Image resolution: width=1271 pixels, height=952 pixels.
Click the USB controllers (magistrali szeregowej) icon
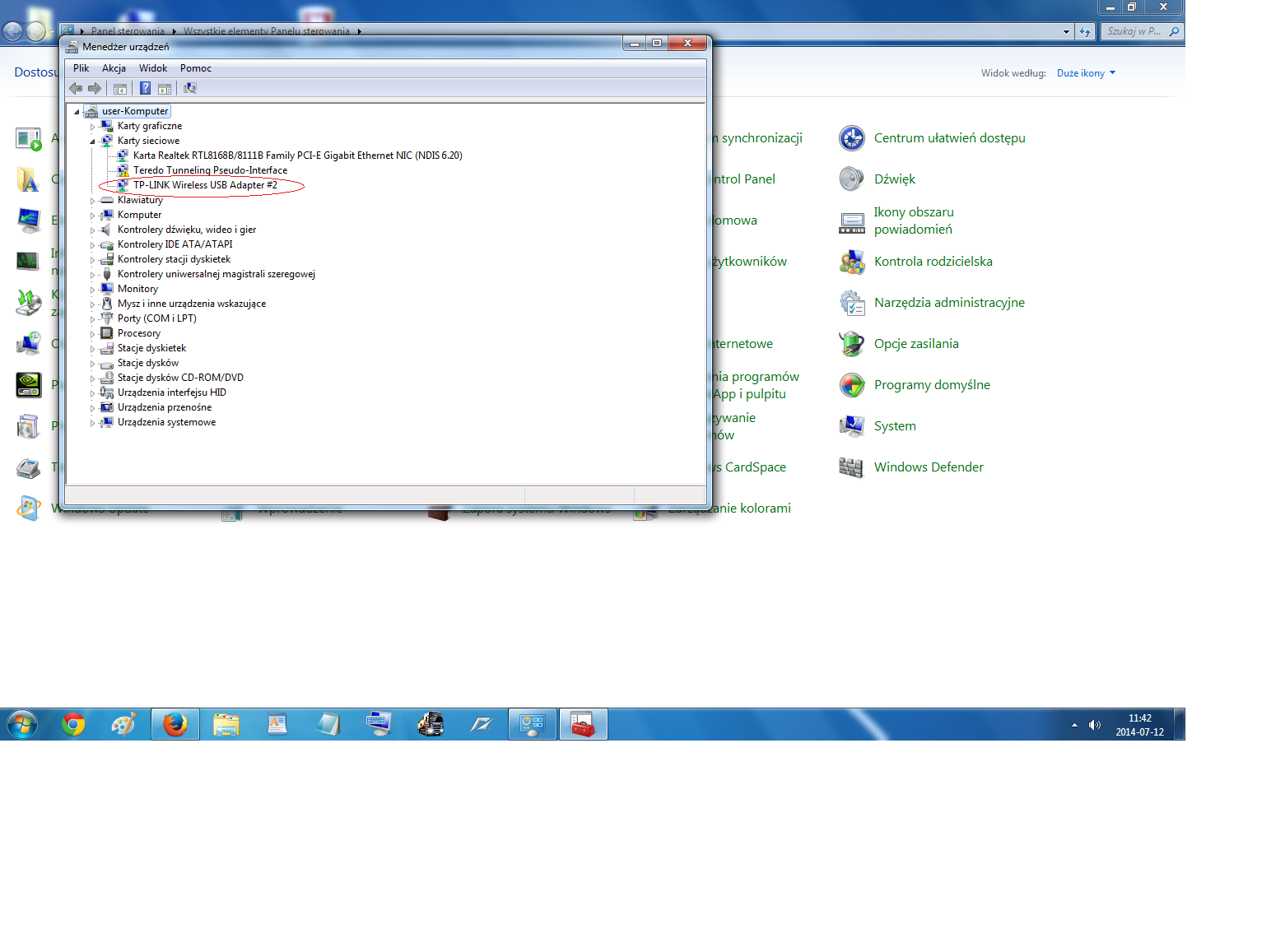pyautogui.click(x=106, y=274)
